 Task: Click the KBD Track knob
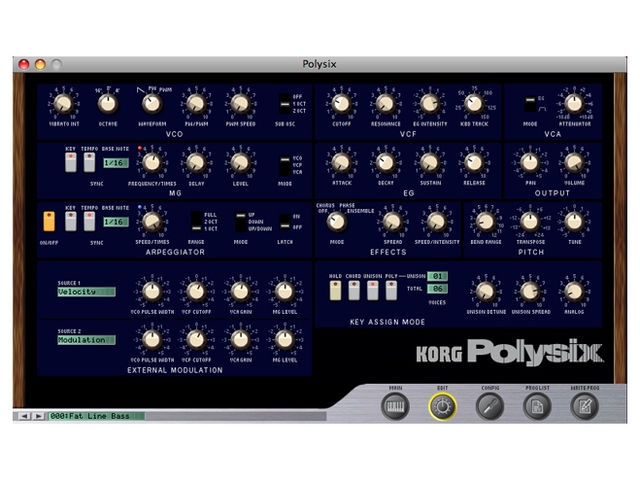pyautogui.click(x=473, y=104)
